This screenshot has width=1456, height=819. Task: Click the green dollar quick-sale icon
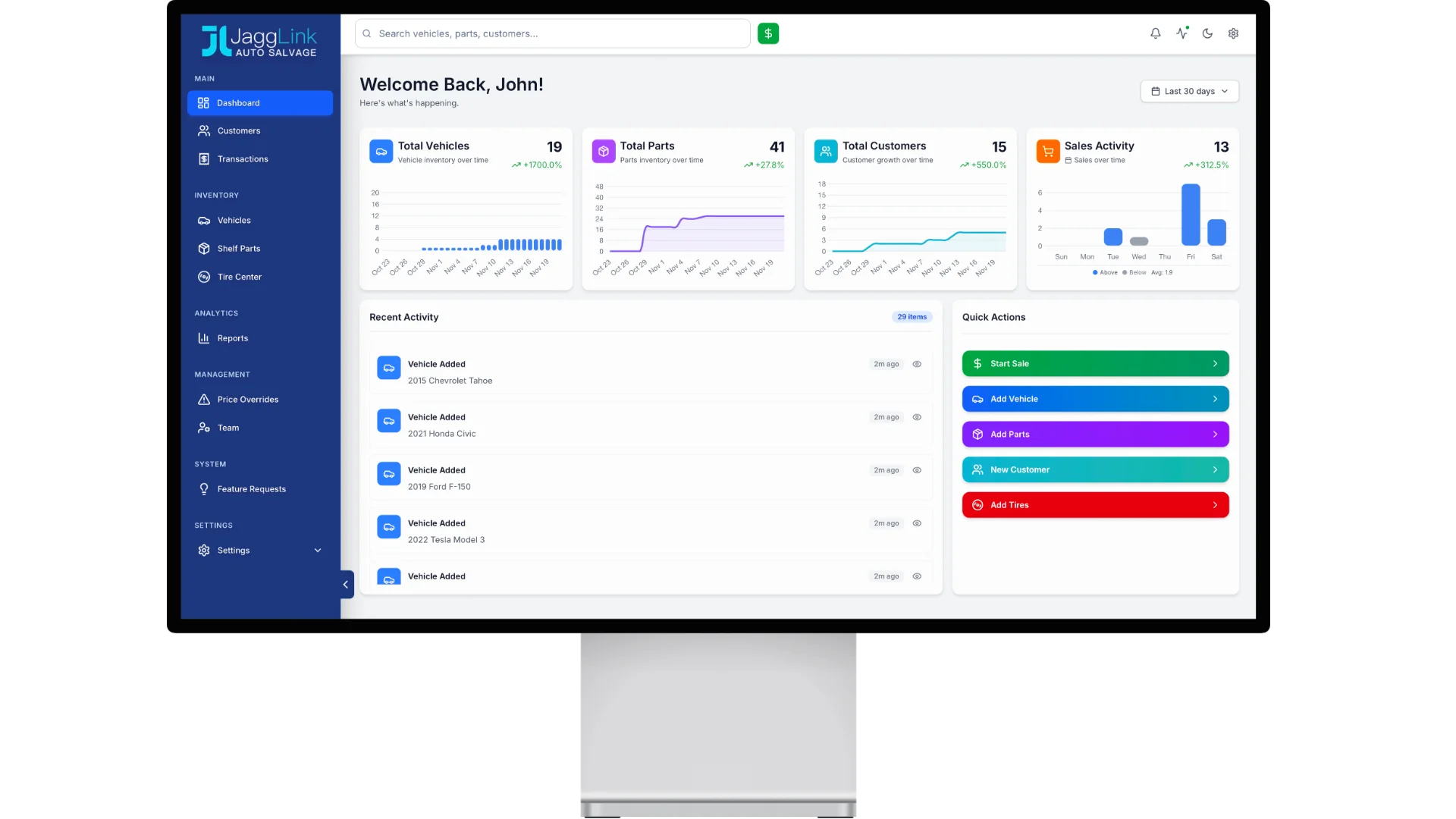(x=767, y=33)
